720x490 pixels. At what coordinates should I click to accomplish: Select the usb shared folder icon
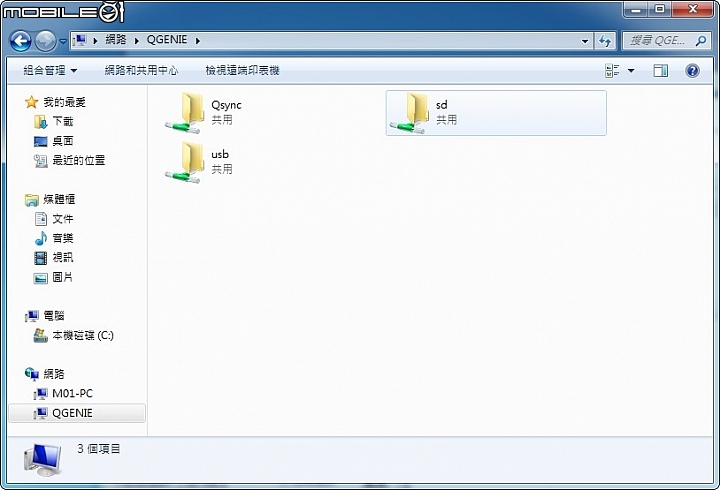tap(185, 162)
